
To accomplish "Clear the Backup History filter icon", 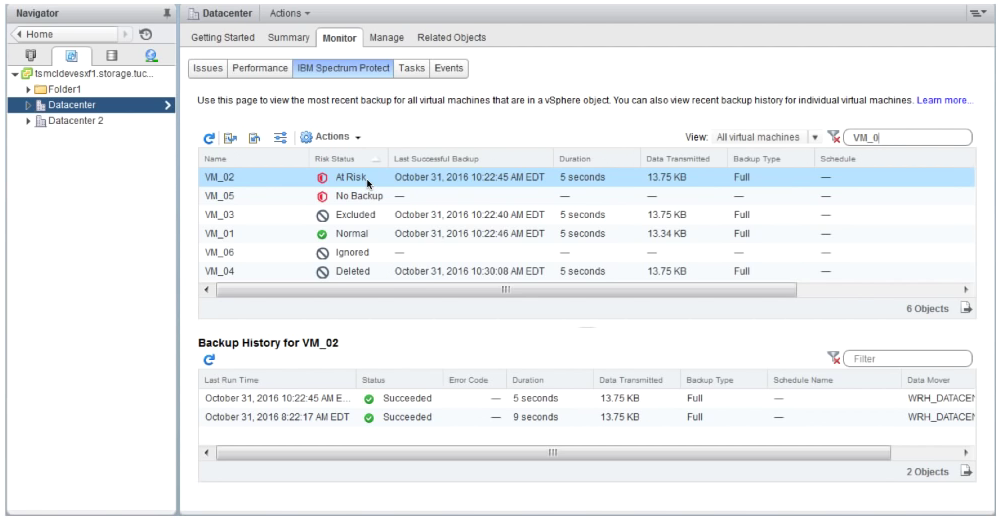I will click(833, 358).
